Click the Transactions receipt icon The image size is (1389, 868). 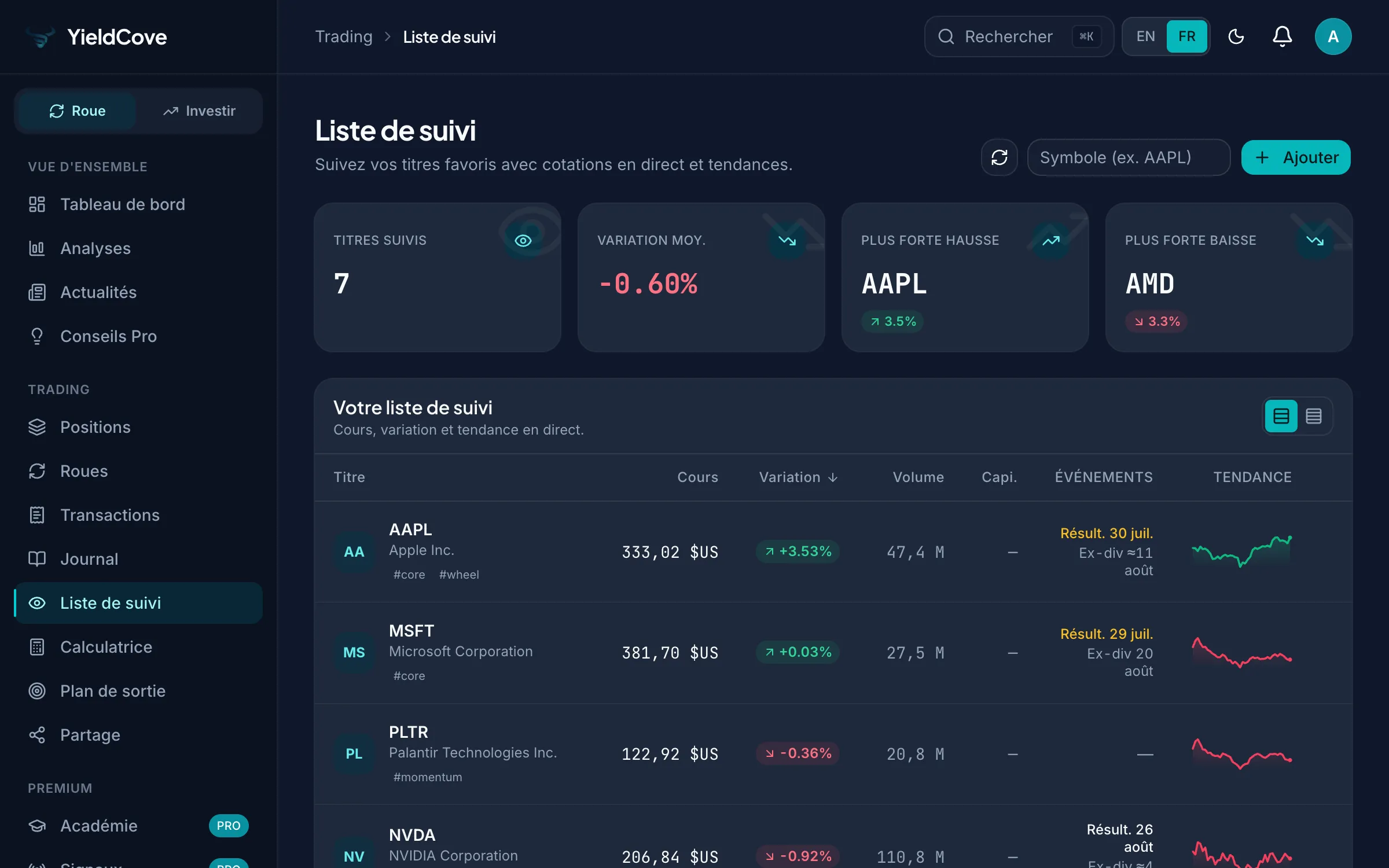[37, 515]
